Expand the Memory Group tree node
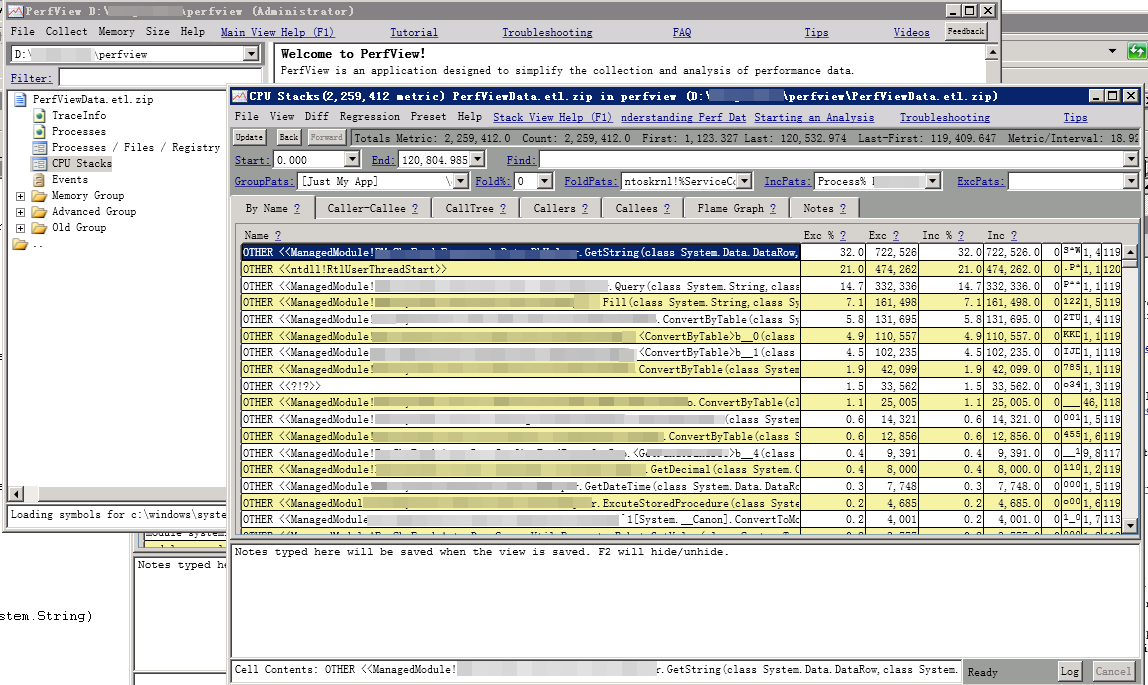This screenshot has height=685, width=1148. 20,196
